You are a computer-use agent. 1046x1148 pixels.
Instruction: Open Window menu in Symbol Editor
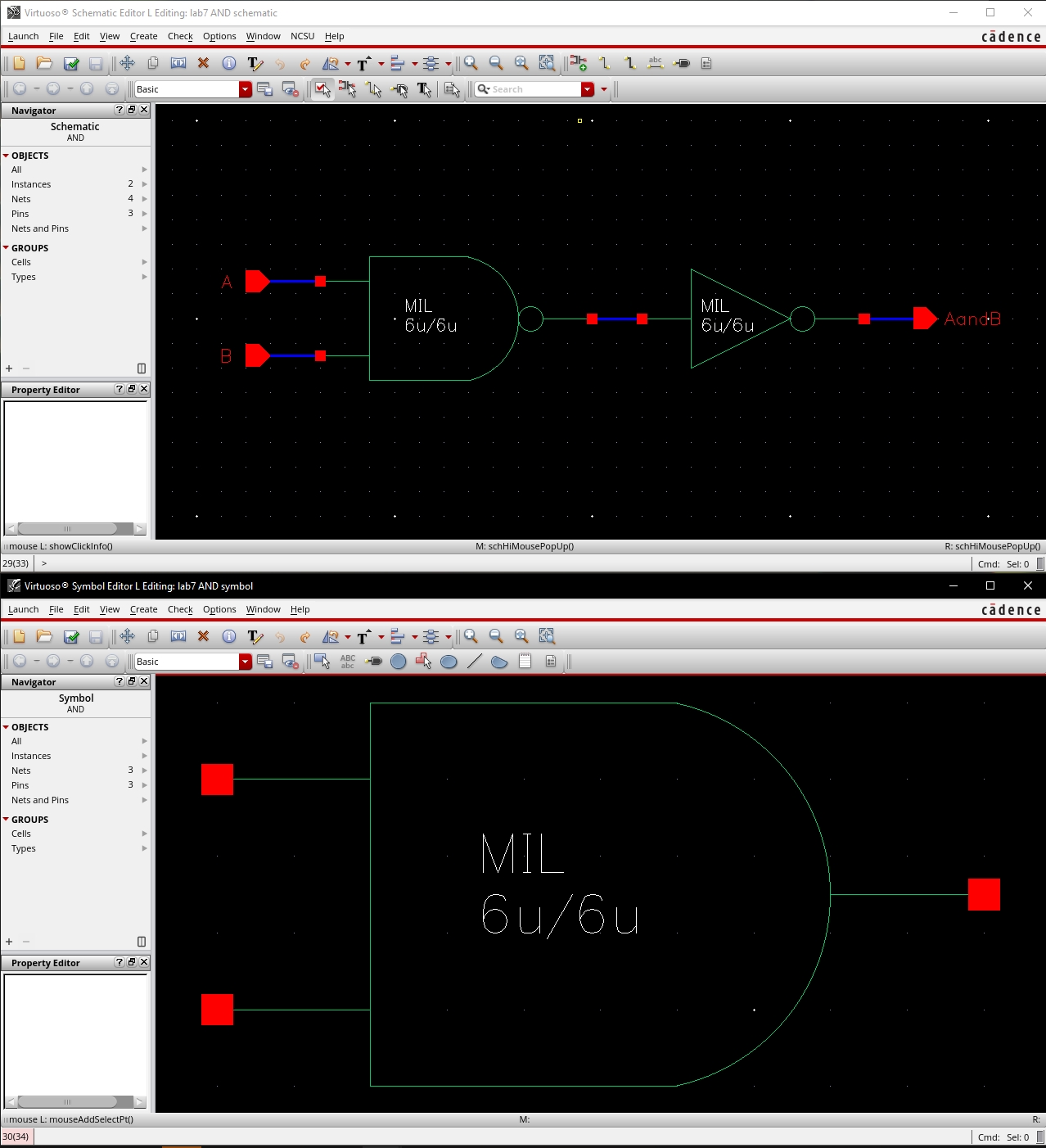tap(263, 609)
